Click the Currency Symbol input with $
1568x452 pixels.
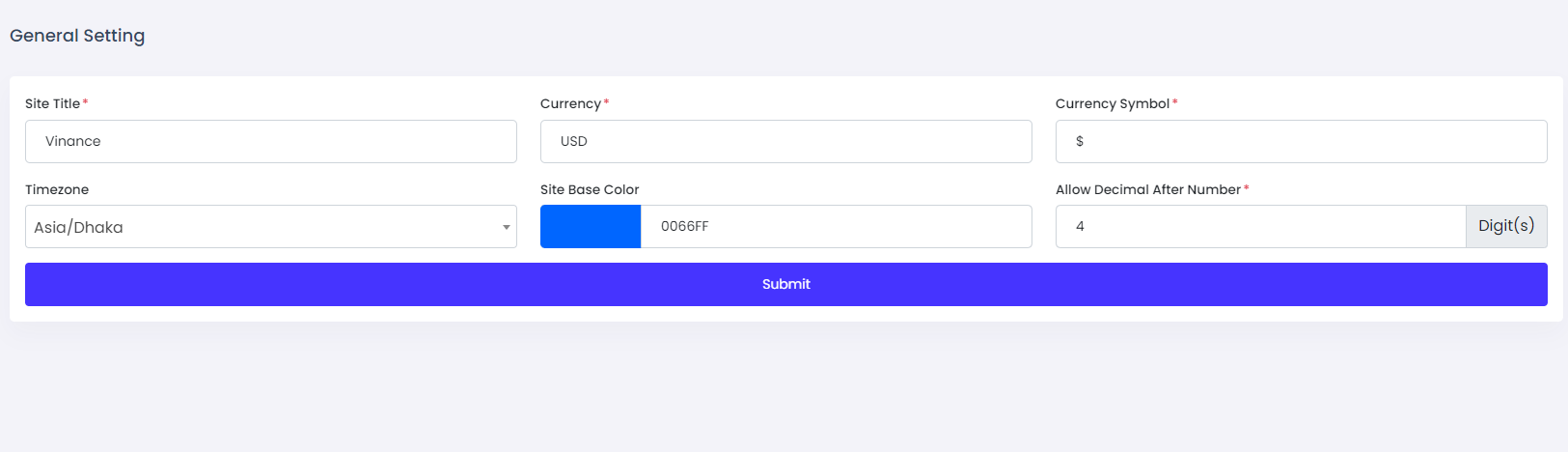click(x=1301, y=141)
